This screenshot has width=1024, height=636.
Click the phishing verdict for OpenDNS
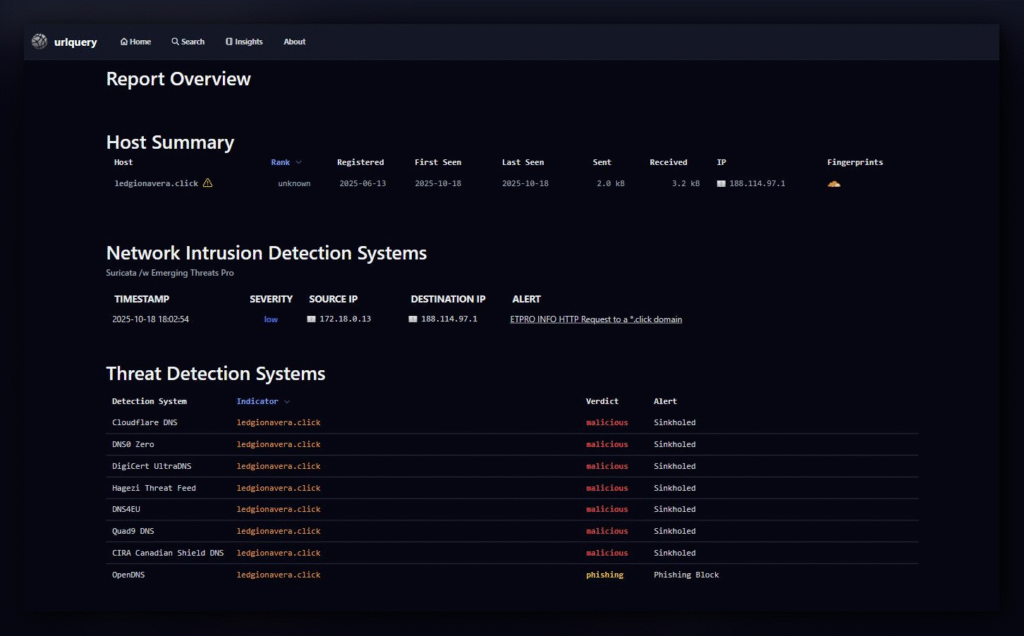tap(605, 575)
